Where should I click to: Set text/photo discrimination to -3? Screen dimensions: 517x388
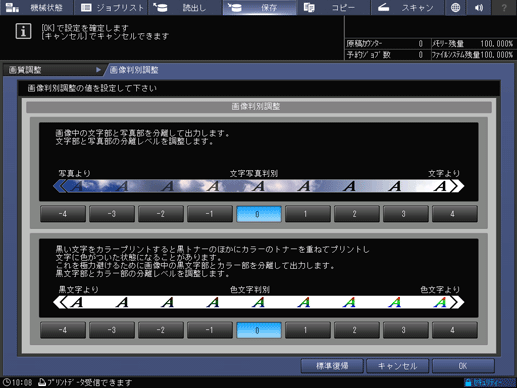(112, 214)
